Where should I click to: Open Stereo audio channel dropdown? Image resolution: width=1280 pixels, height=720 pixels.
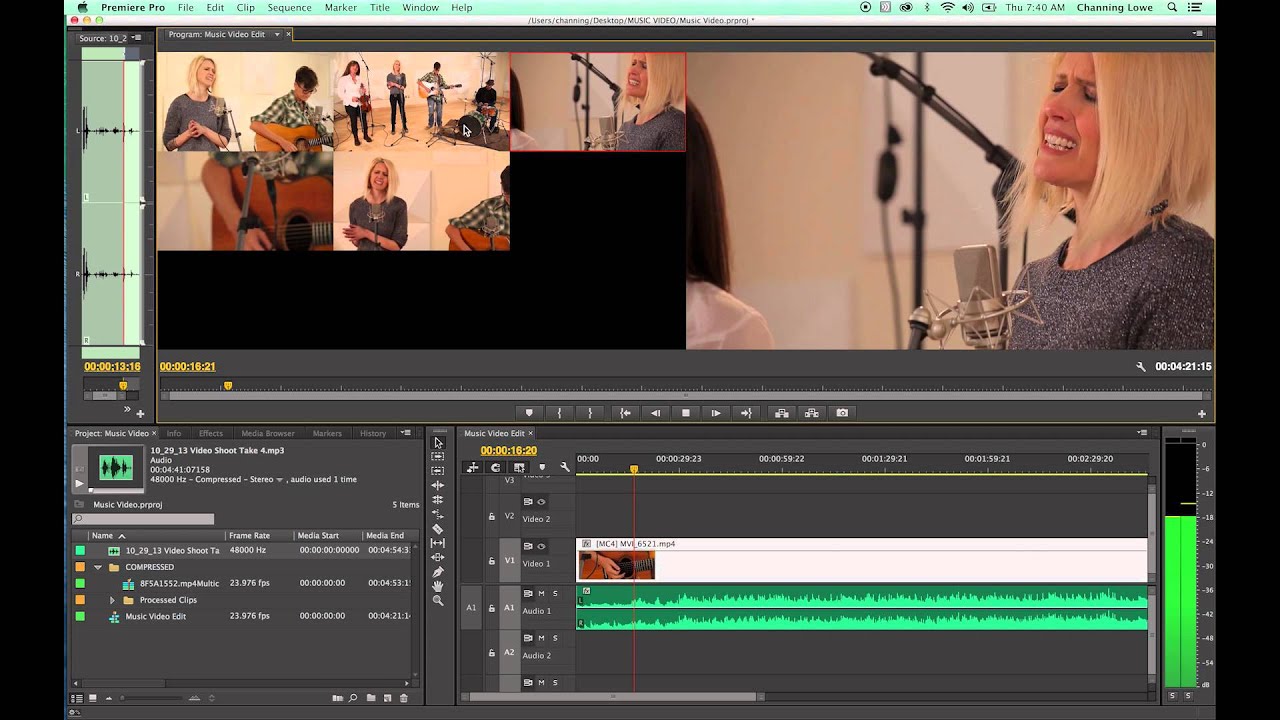point(279,480)
